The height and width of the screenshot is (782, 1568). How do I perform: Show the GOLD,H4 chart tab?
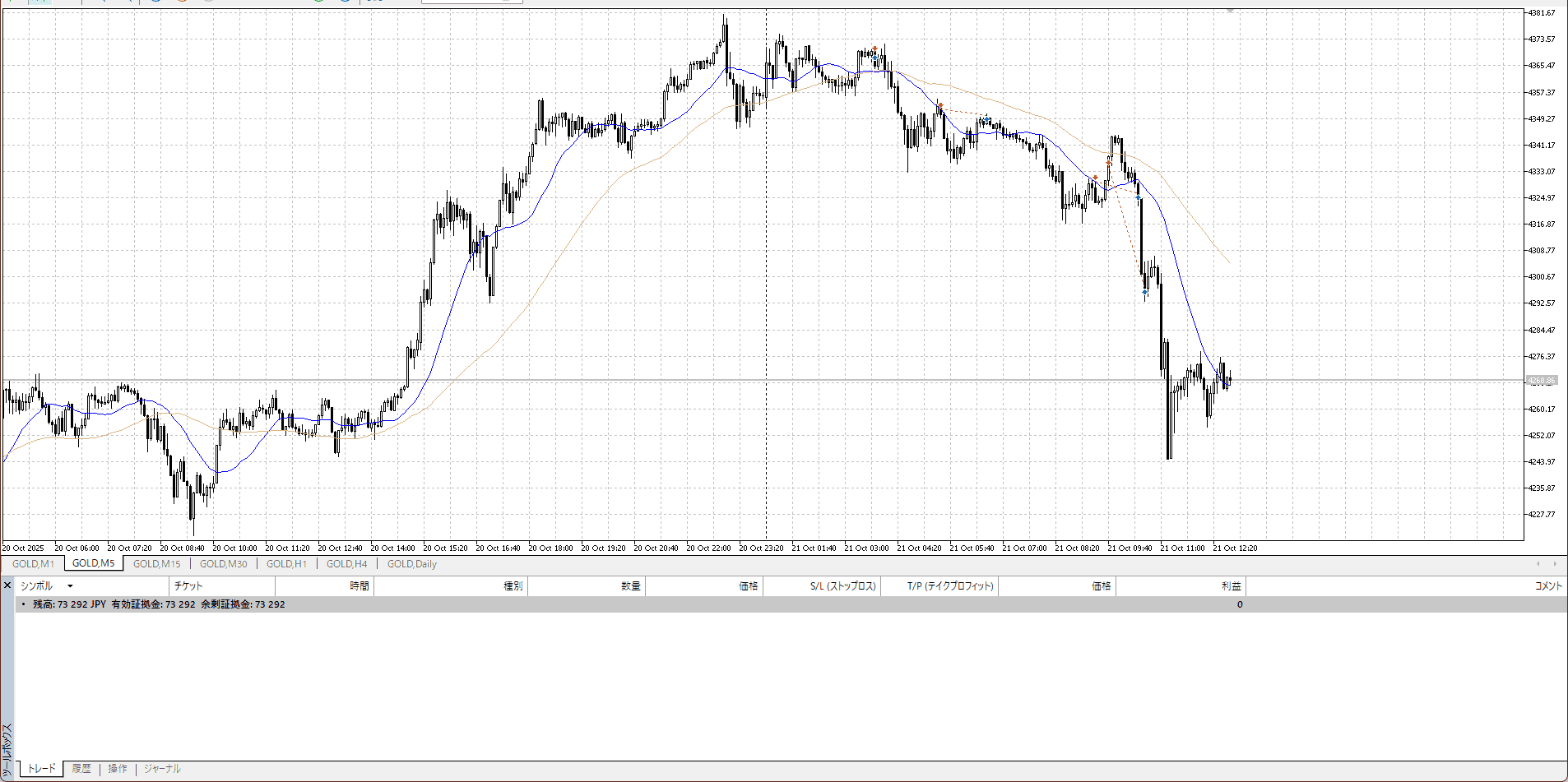click(x=346, y=564)
